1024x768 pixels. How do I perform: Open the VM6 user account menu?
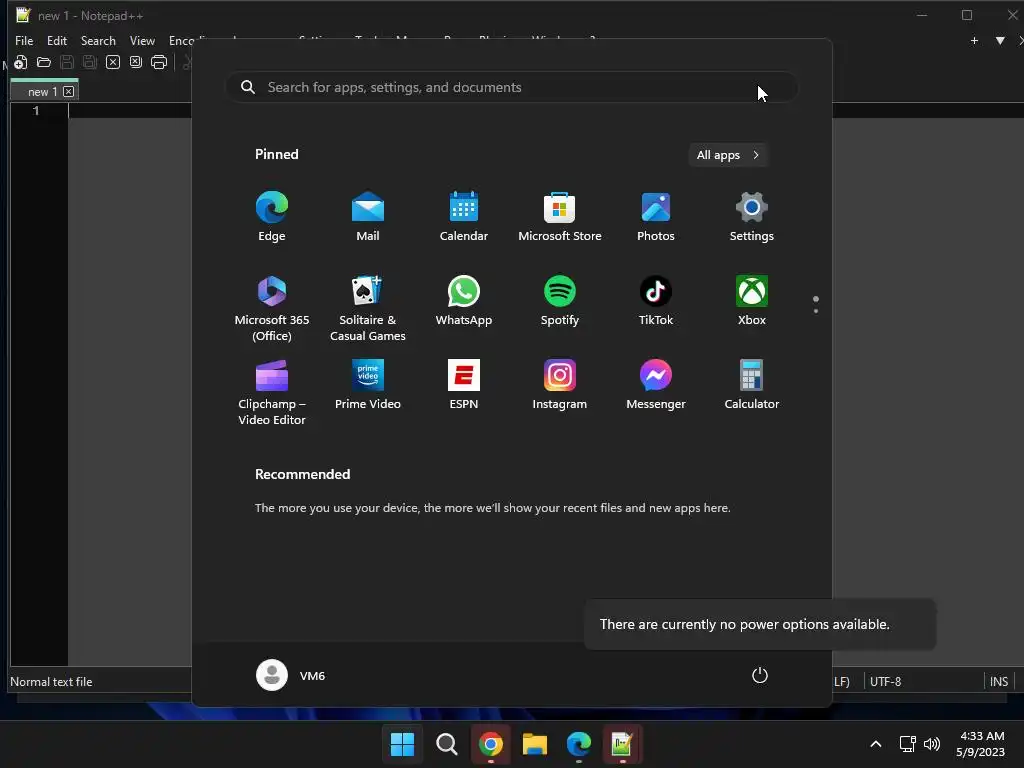pyautogui.click(x=291, y=675)
